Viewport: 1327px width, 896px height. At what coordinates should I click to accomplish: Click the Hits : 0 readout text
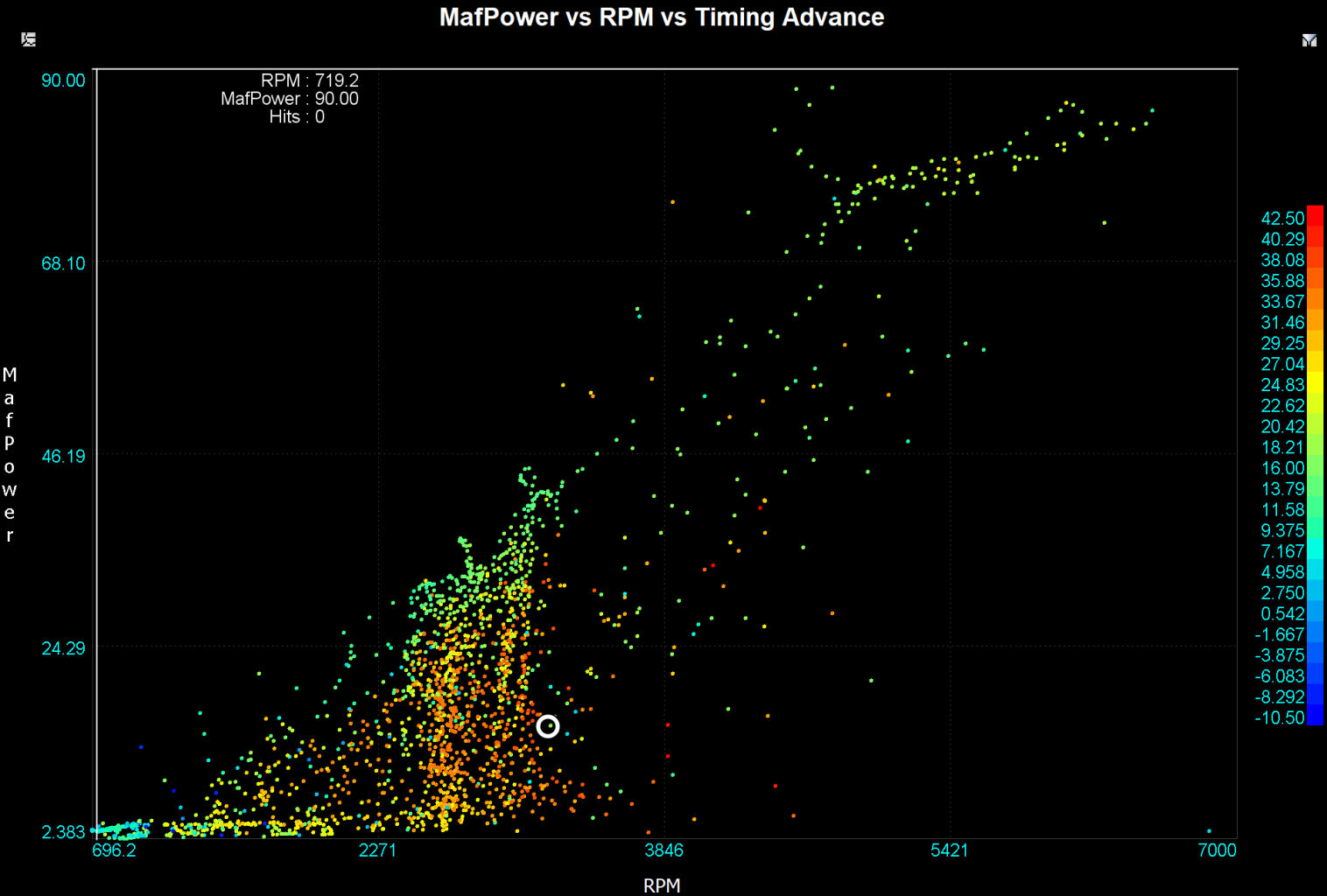297,117
